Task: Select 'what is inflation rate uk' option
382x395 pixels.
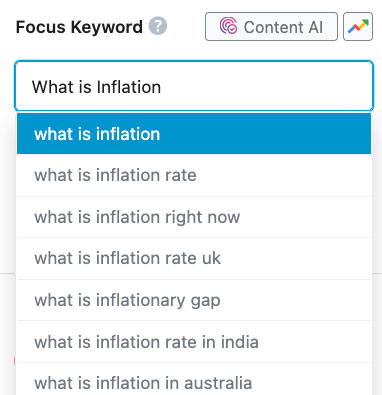Action: click(x=194, y=258)
